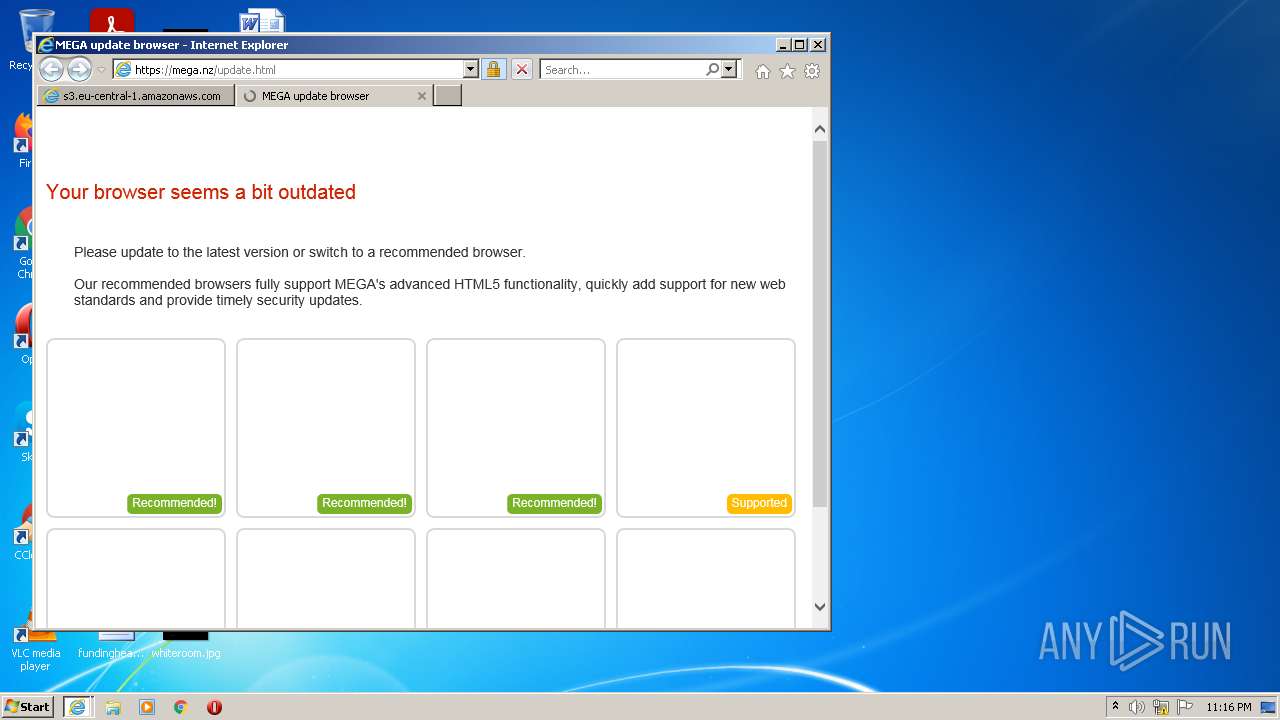Open the Action Center flag icon
Image resolution: width=1280 pixels, height=720 pixels.
1185,707
